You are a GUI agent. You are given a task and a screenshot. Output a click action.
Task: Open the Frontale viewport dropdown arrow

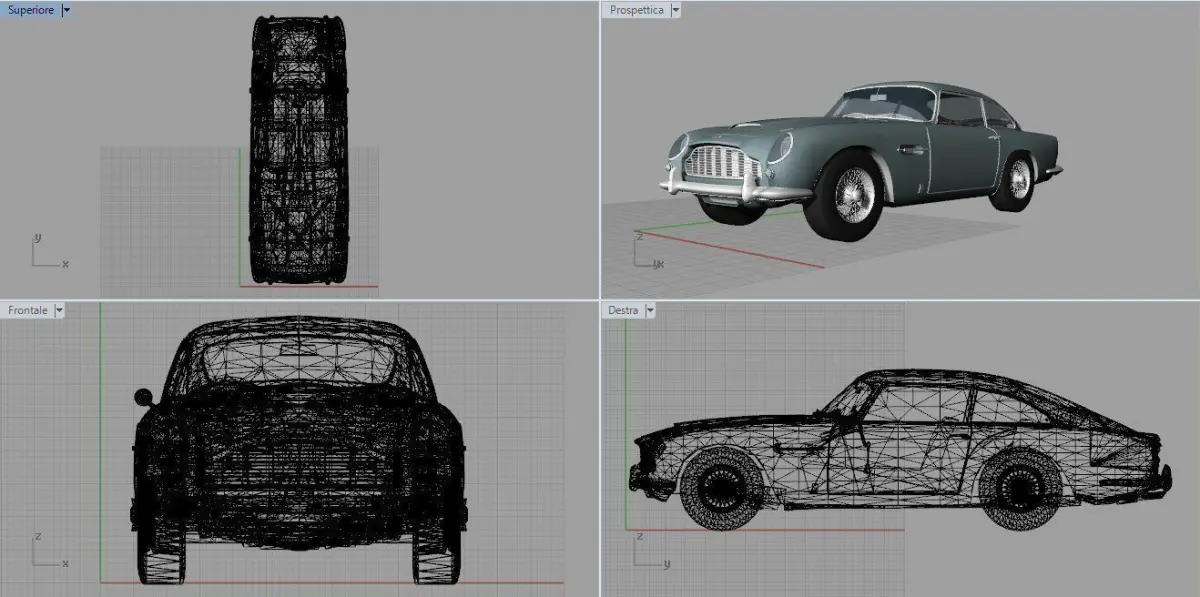[59, 311]
